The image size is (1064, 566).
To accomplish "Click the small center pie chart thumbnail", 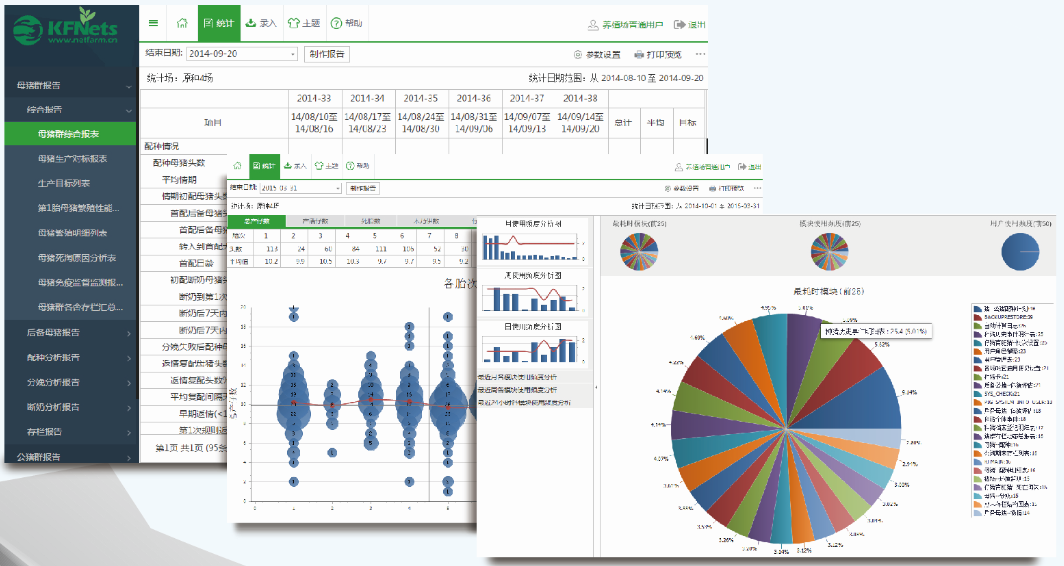I will 829,252.
